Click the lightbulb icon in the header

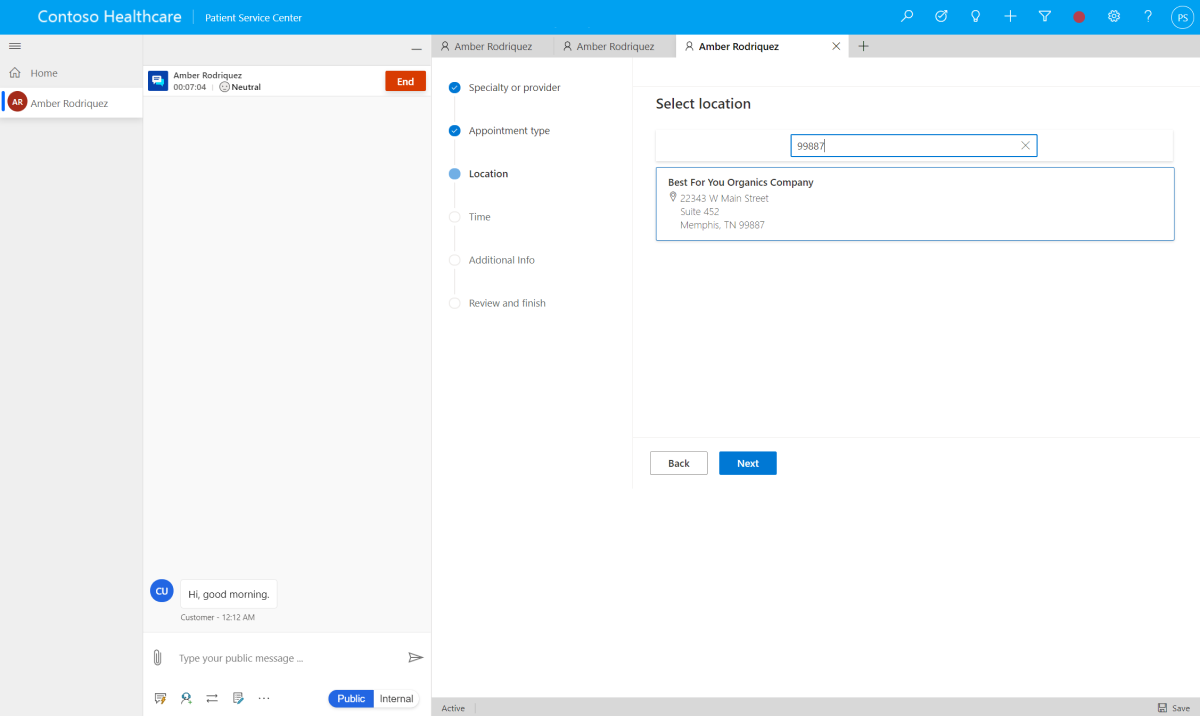click(x=976, y=17)
